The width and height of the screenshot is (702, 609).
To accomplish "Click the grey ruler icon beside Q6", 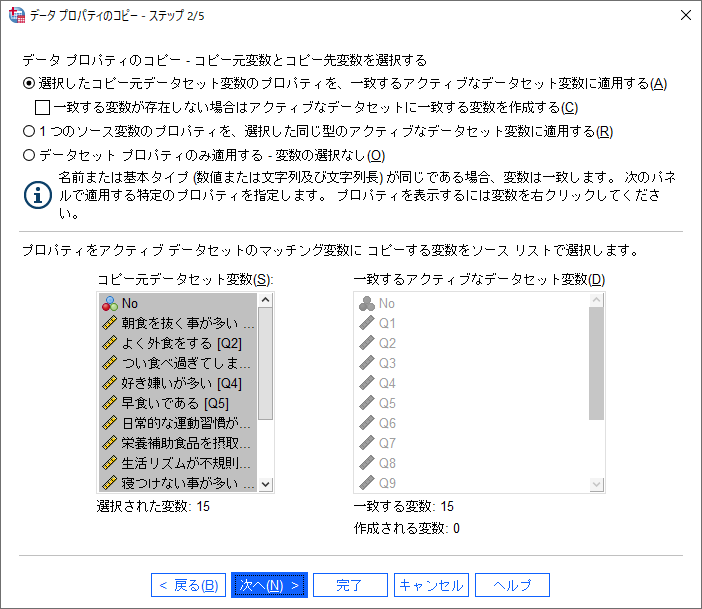I will coord(367,423).
